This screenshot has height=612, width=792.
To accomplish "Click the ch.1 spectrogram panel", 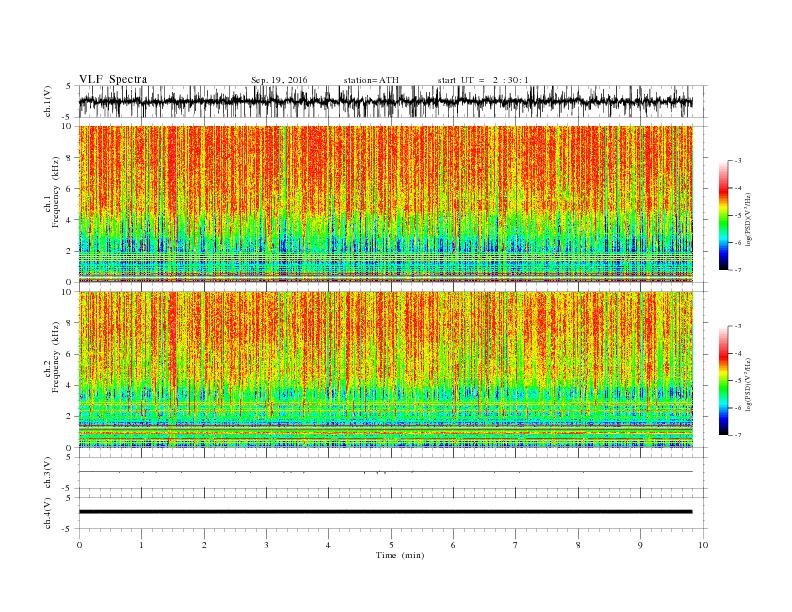I will click(386, 204).
